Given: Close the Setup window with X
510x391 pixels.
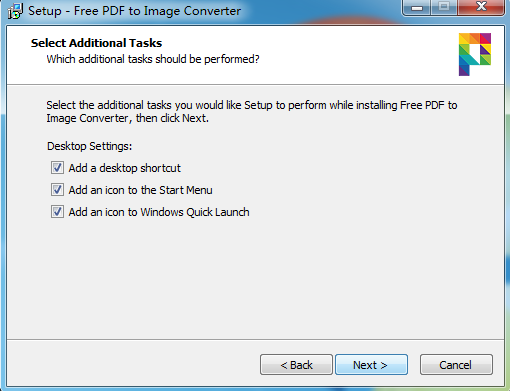Looking at the screenshot, I should point(481,7).
